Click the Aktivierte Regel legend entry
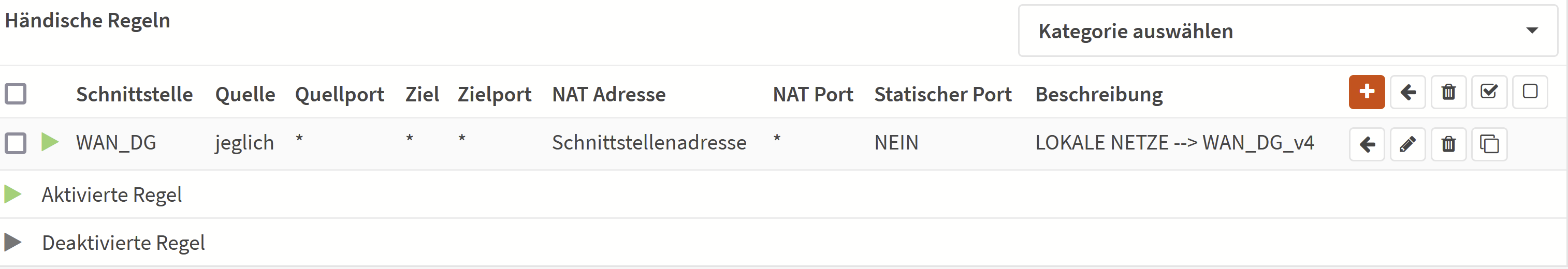The width and height of the screenshot is (1568, 269). [111, 195]
